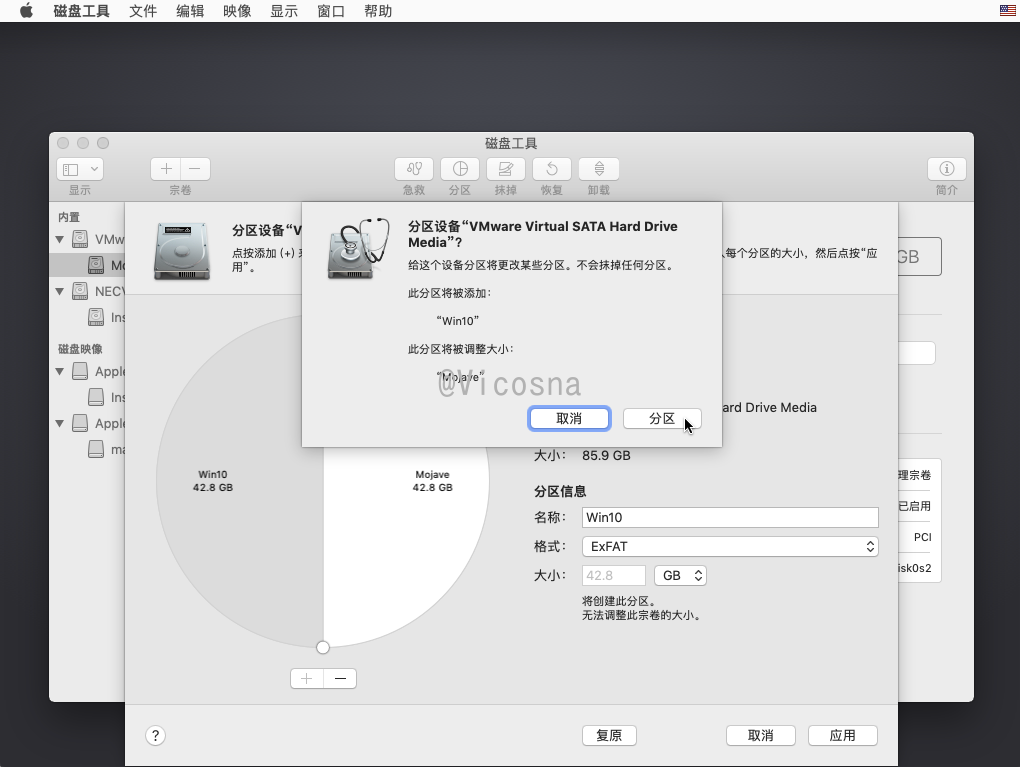Open the Apple menu
The image size is (1020, 767).
[x=26, y=11]
